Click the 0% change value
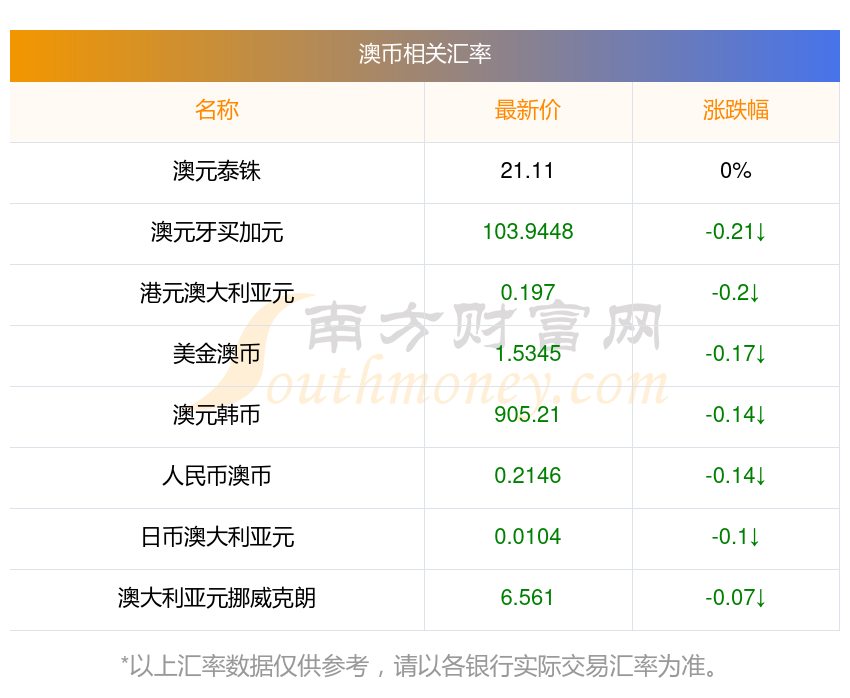 tap(736, 171)
